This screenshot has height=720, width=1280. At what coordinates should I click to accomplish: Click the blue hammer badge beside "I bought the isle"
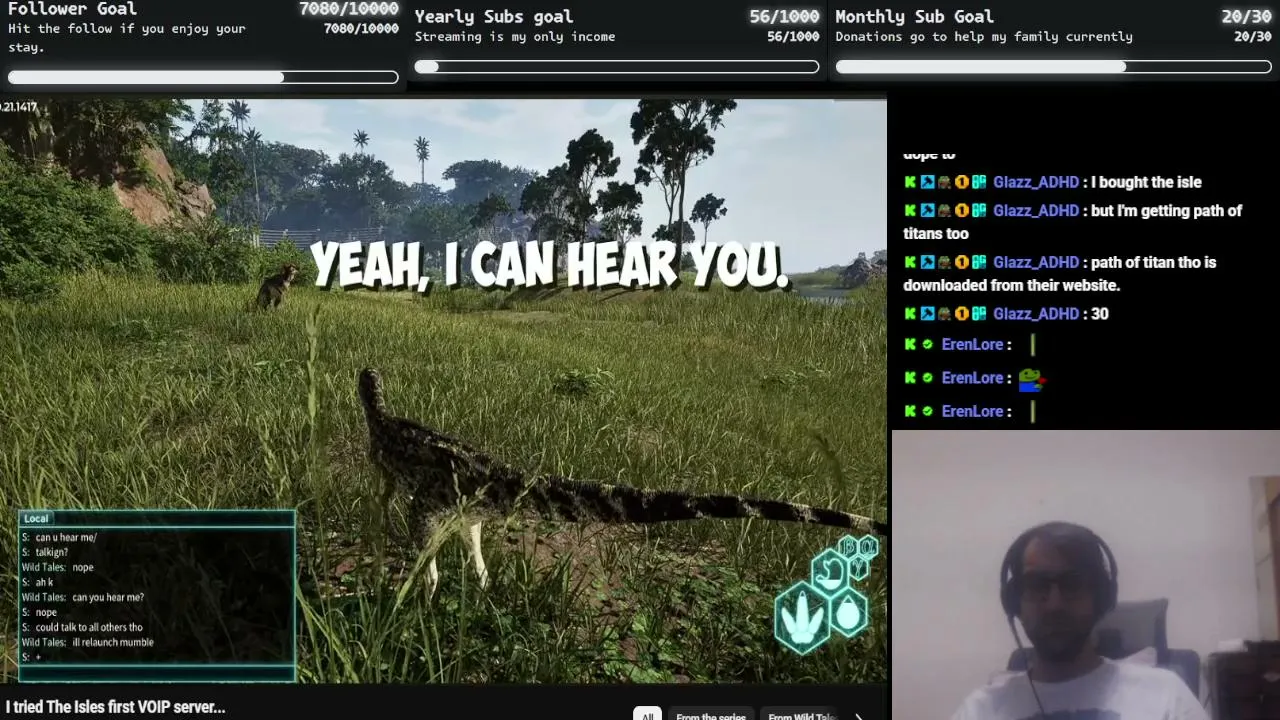tap(927, 182)
